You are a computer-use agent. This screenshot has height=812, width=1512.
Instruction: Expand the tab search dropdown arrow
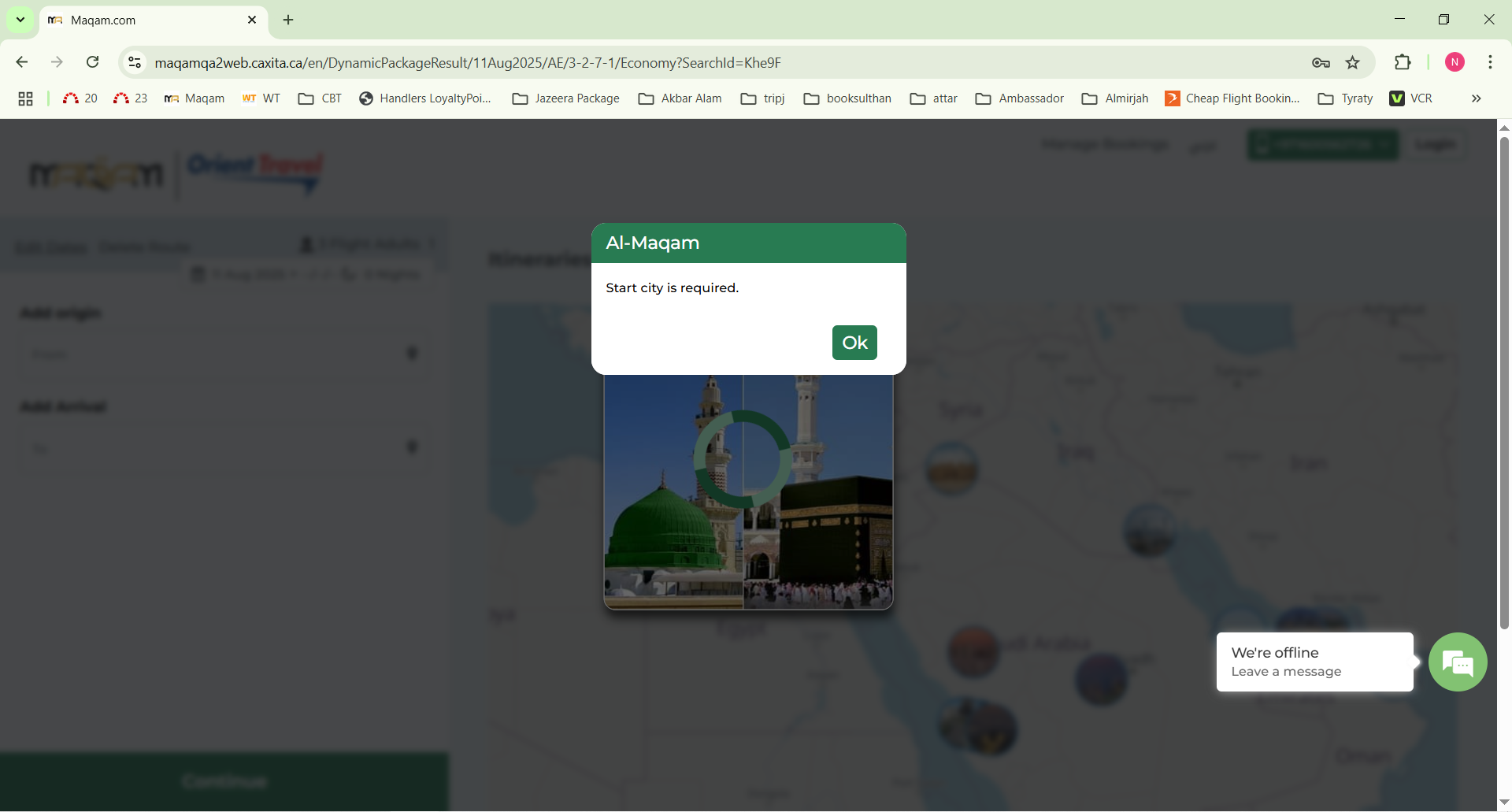20,20
